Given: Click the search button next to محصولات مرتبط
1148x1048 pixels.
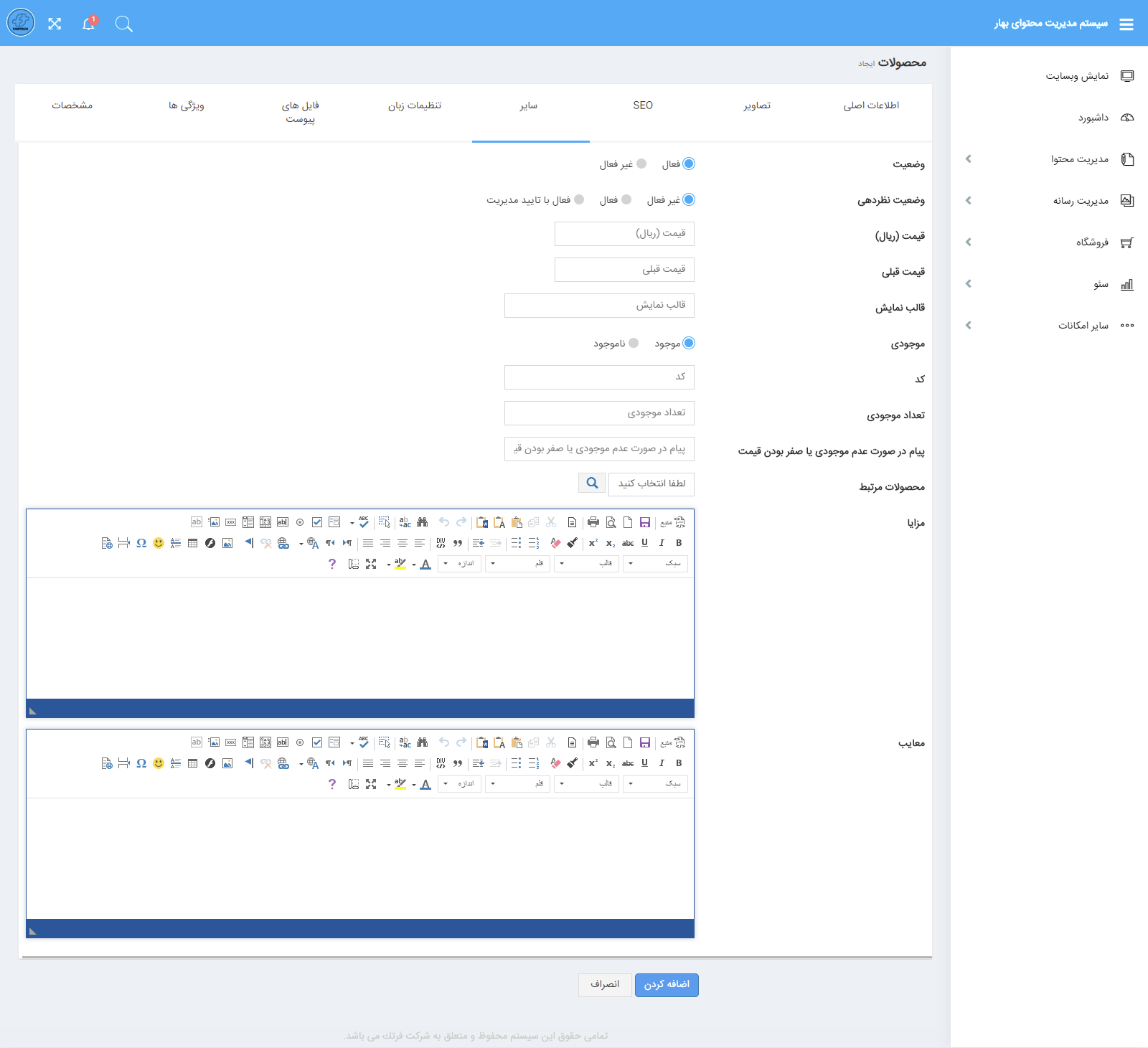Looking at the screenshot, I should click(592, 483).
